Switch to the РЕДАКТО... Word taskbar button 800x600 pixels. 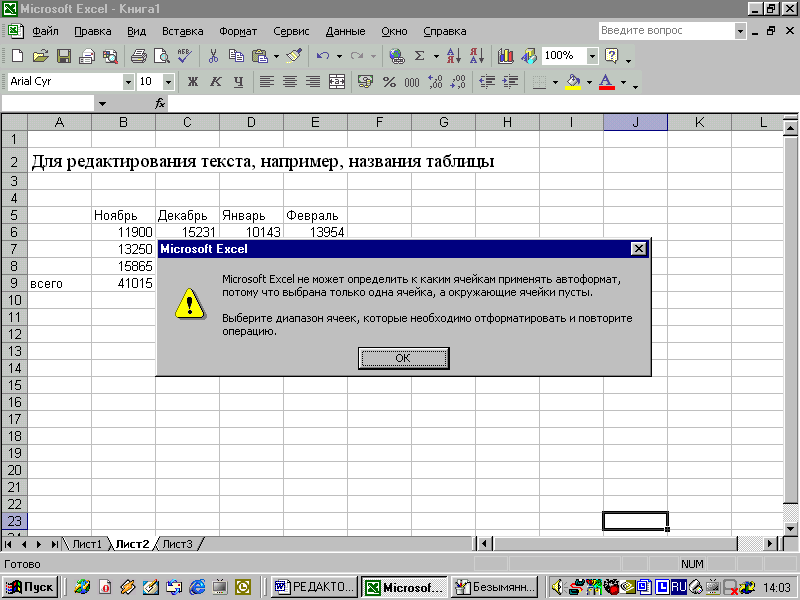pyautogui.click(x=315, y=587)
